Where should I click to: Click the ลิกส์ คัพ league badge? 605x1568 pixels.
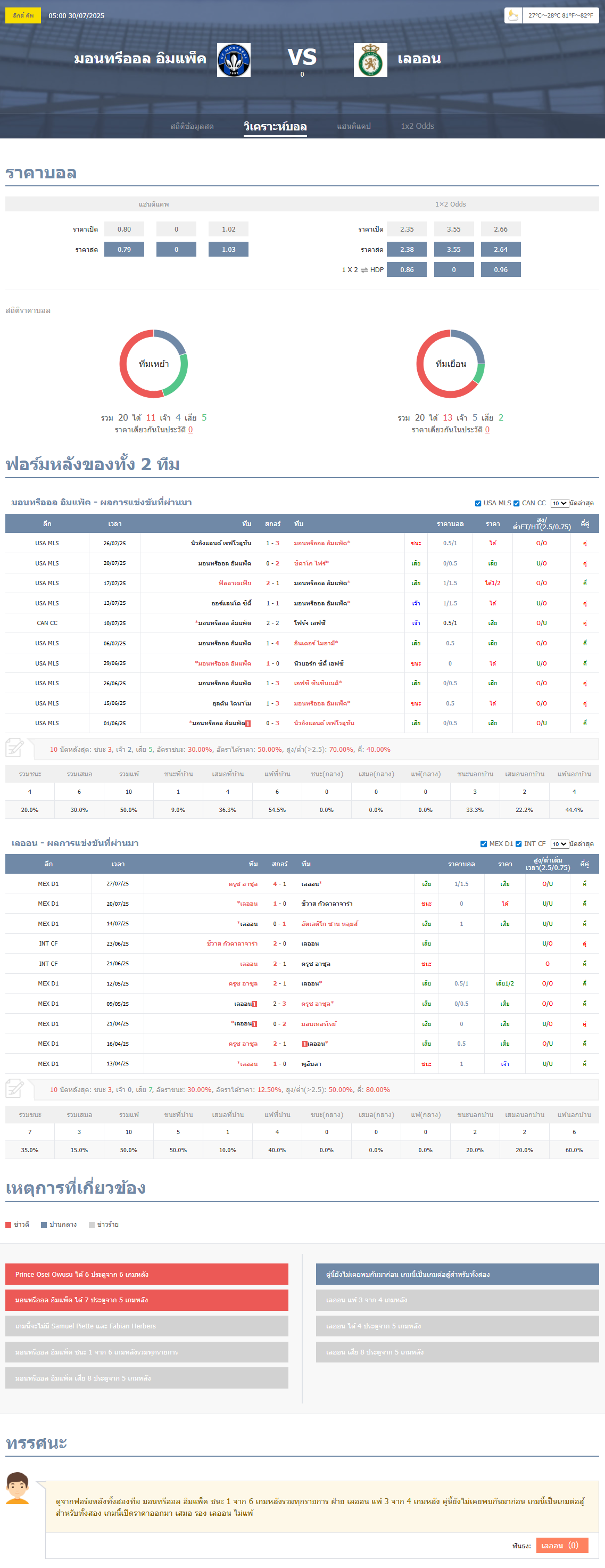coord(23,15)
